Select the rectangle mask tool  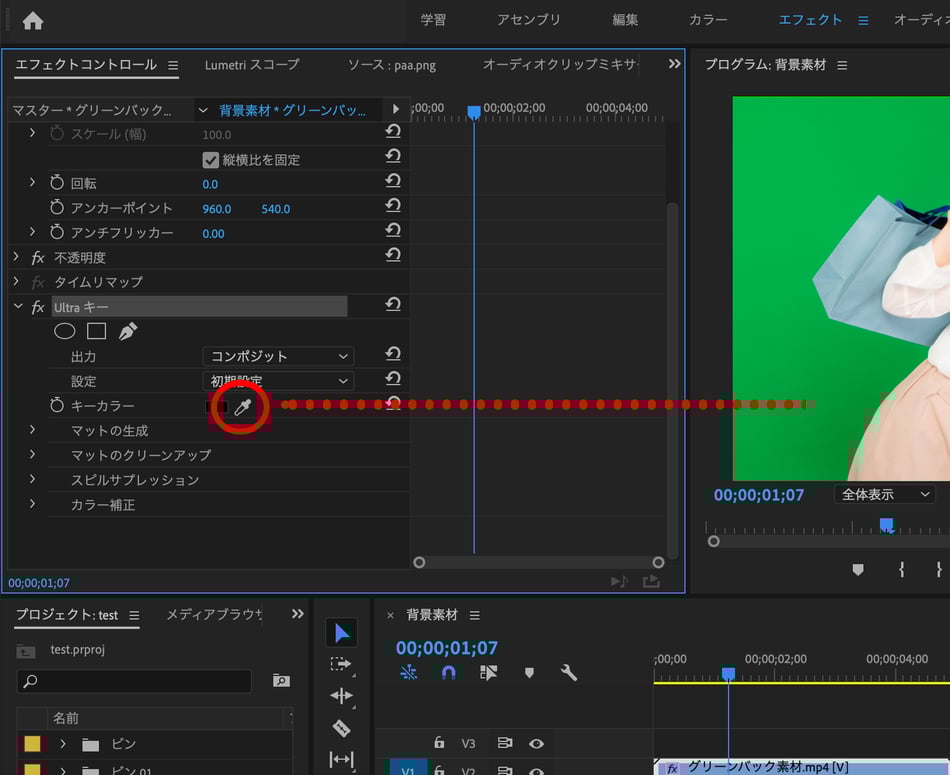[96, 331]
